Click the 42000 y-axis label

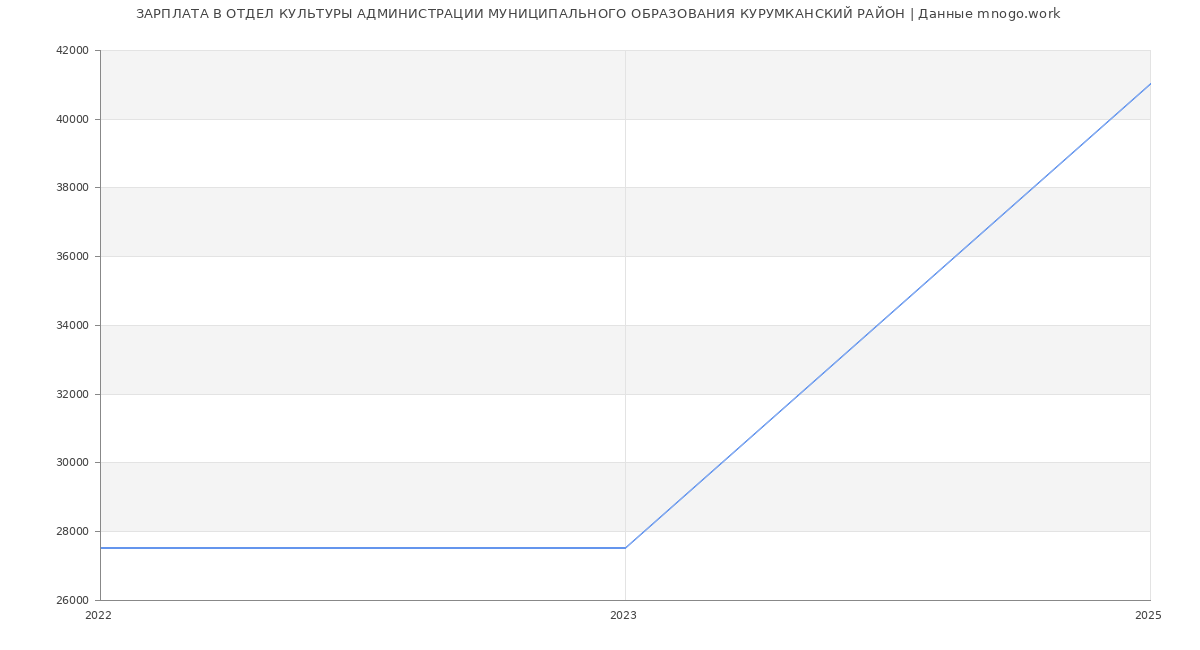click(72, 50)
